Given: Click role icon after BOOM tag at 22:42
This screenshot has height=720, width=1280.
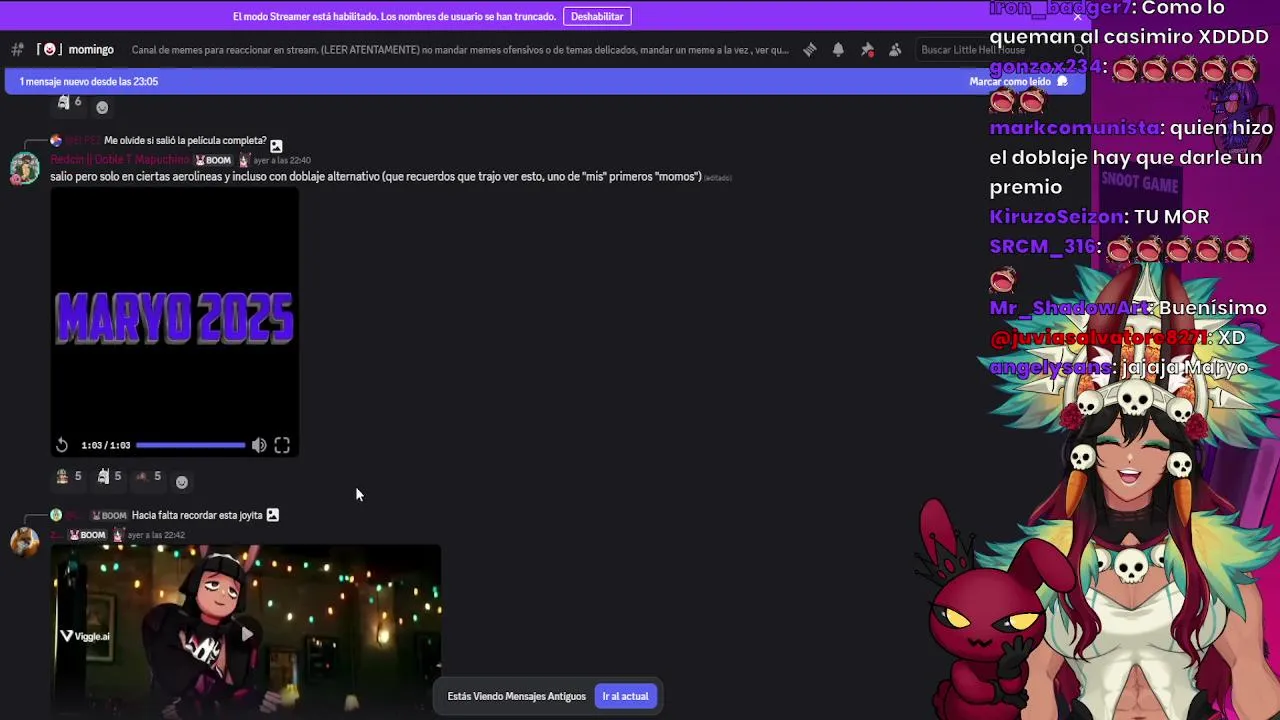Looking at the screenshot, I should (x=117, y=535).
